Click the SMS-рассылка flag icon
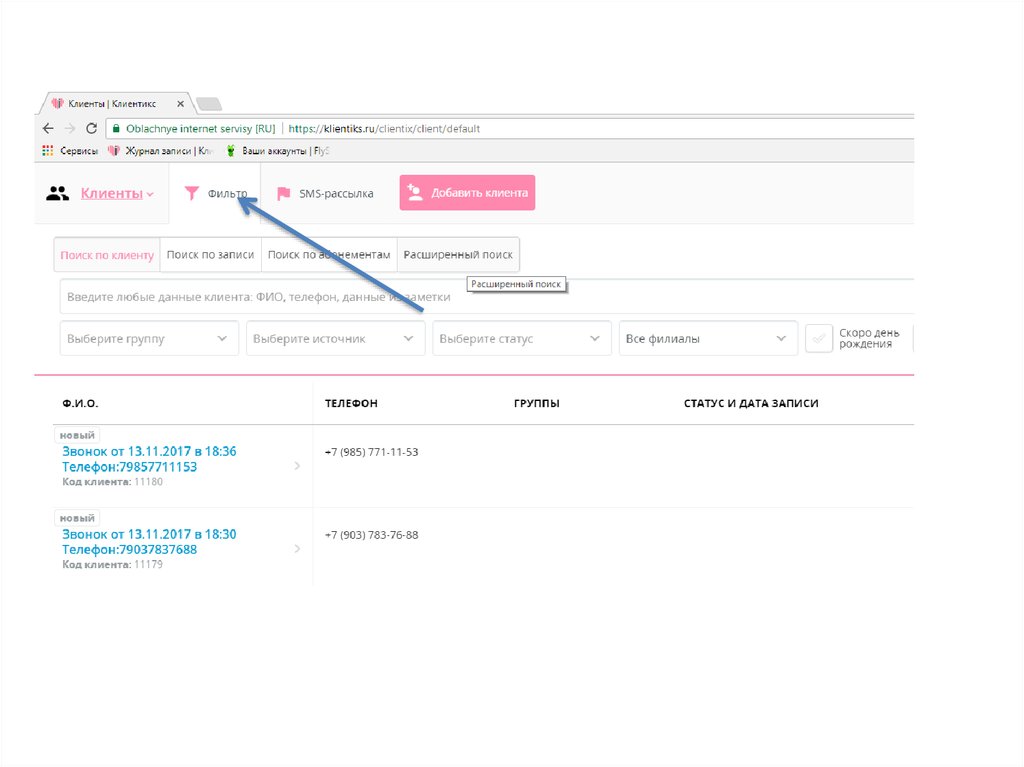Viewport: 1024px width, 767px height. click(x=284, y=194)
